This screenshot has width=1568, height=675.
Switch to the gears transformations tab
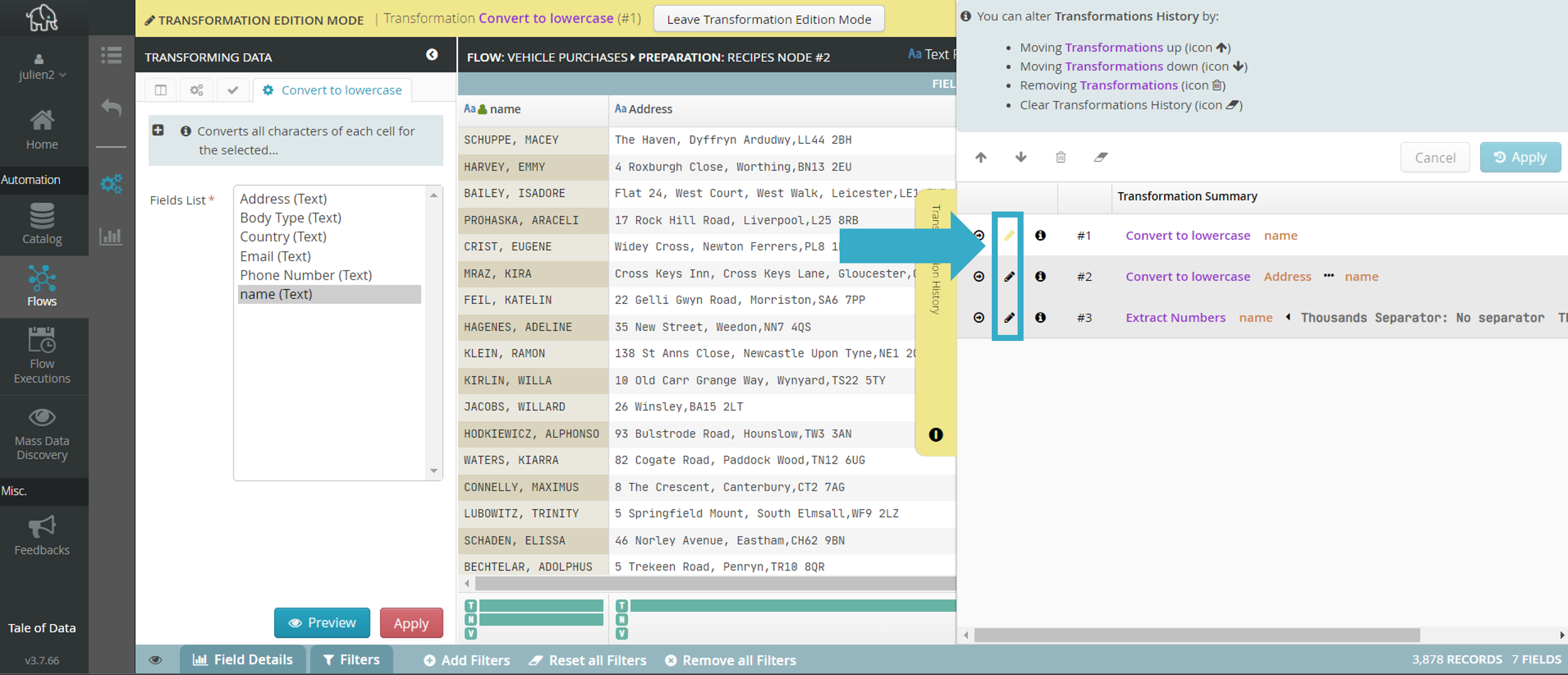tap(196, 90)
